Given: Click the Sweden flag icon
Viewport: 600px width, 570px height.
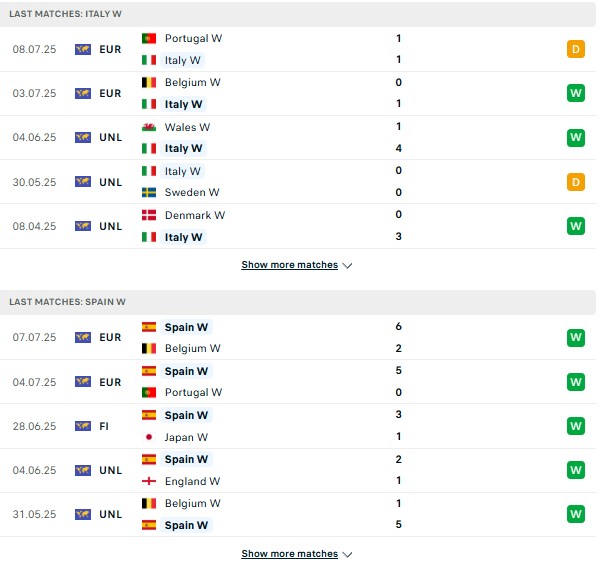Looking at the screenshot, I should coord(148,192).
